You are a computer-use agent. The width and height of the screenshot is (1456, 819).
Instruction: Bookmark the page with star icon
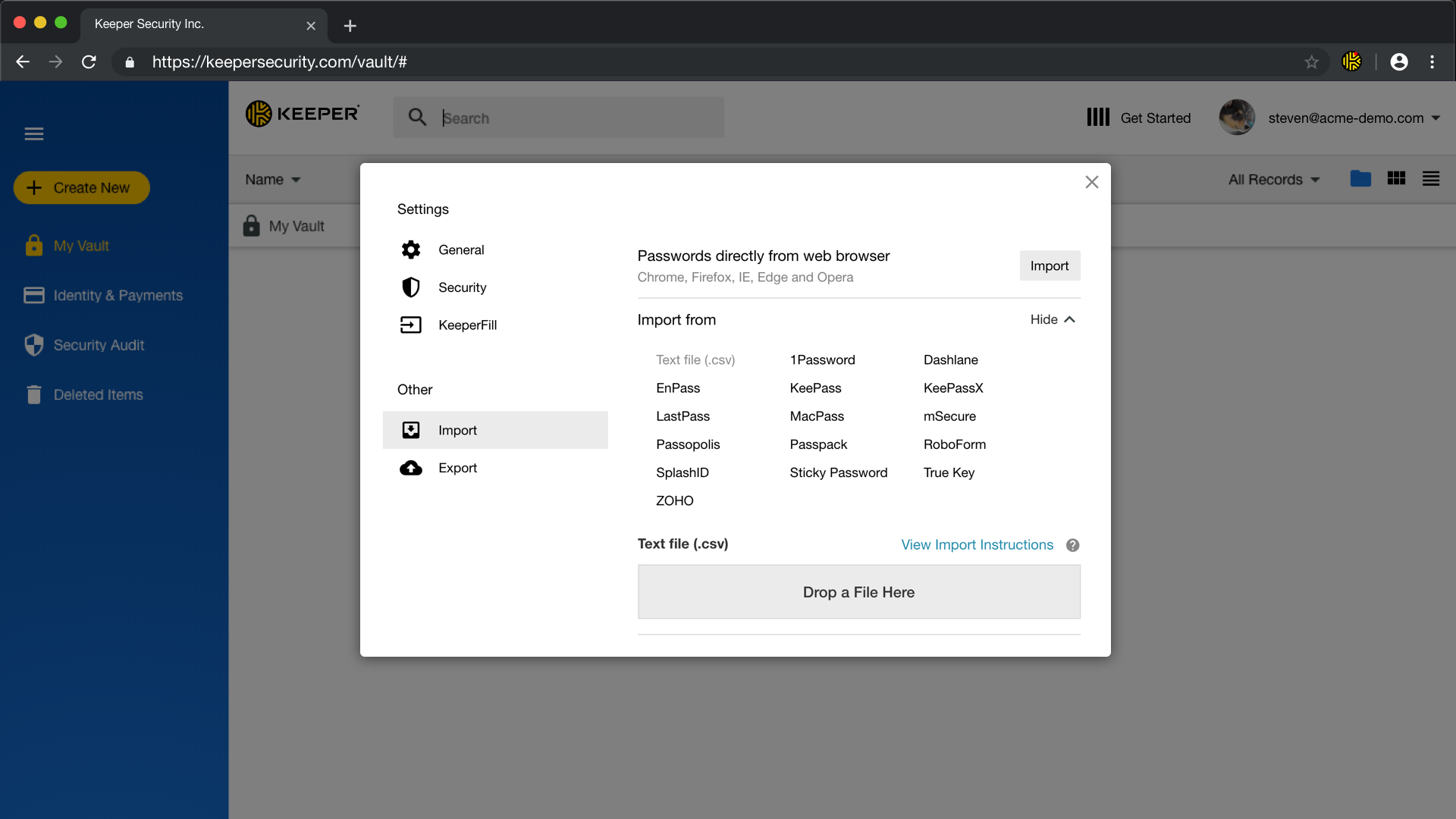[x=1311, y=61]
